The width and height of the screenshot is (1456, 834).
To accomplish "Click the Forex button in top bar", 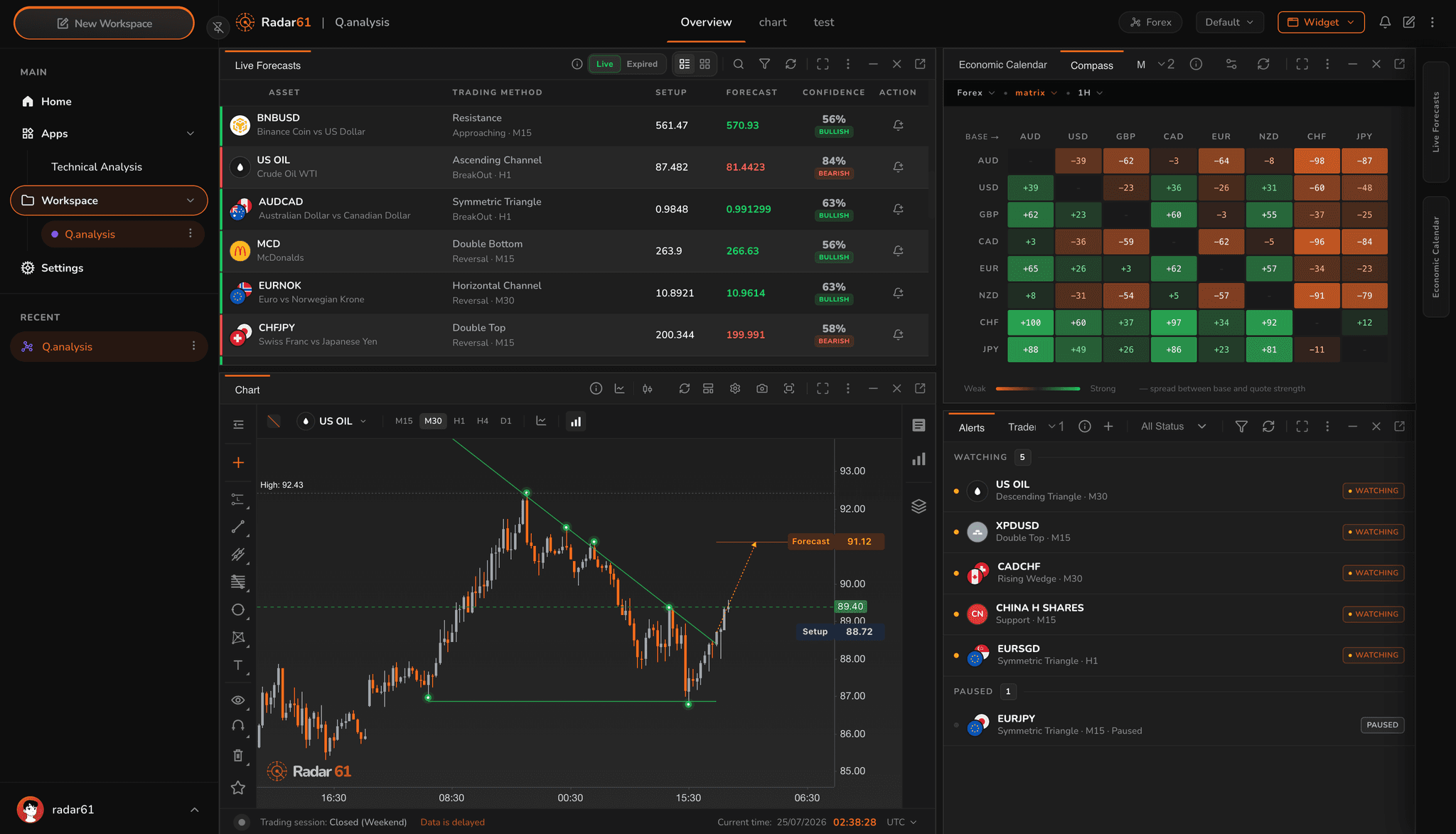I will (1150, 22).
